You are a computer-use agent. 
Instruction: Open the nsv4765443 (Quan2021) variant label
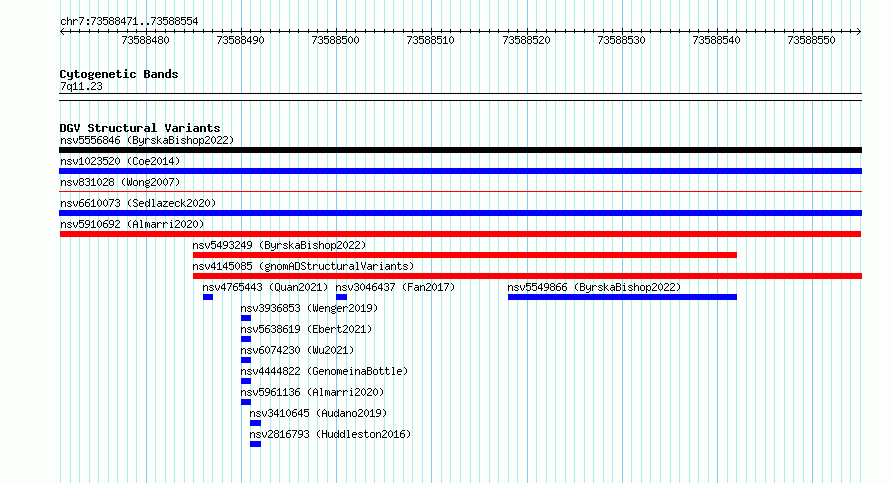point(265,287)
